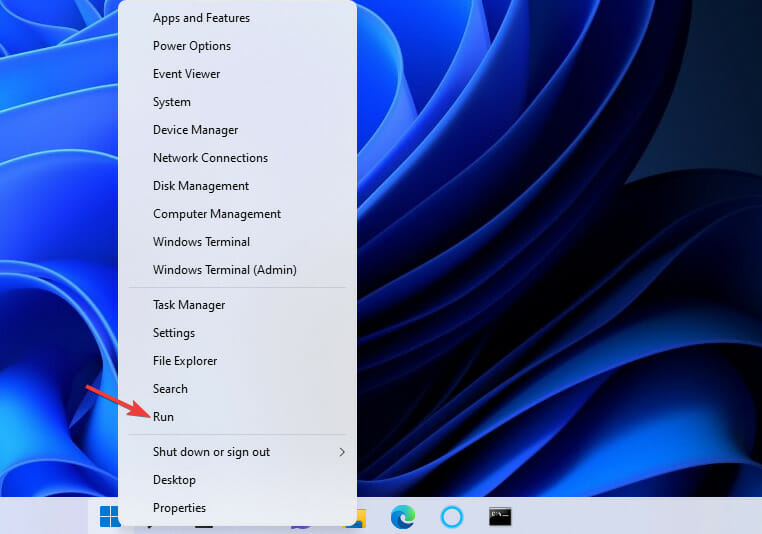Click the Windows Start button on taskbar
Viewport: 762px width, 534px height.
point(108,517)
